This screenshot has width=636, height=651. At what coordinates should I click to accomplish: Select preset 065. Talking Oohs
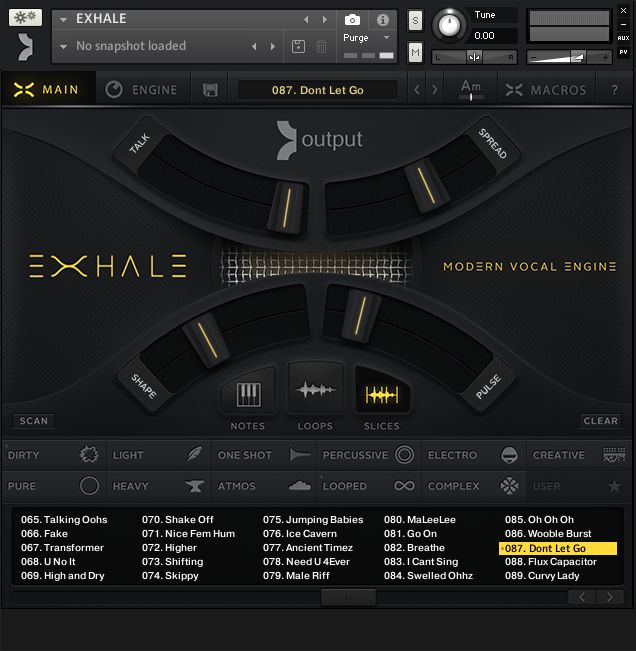point(64,519)
